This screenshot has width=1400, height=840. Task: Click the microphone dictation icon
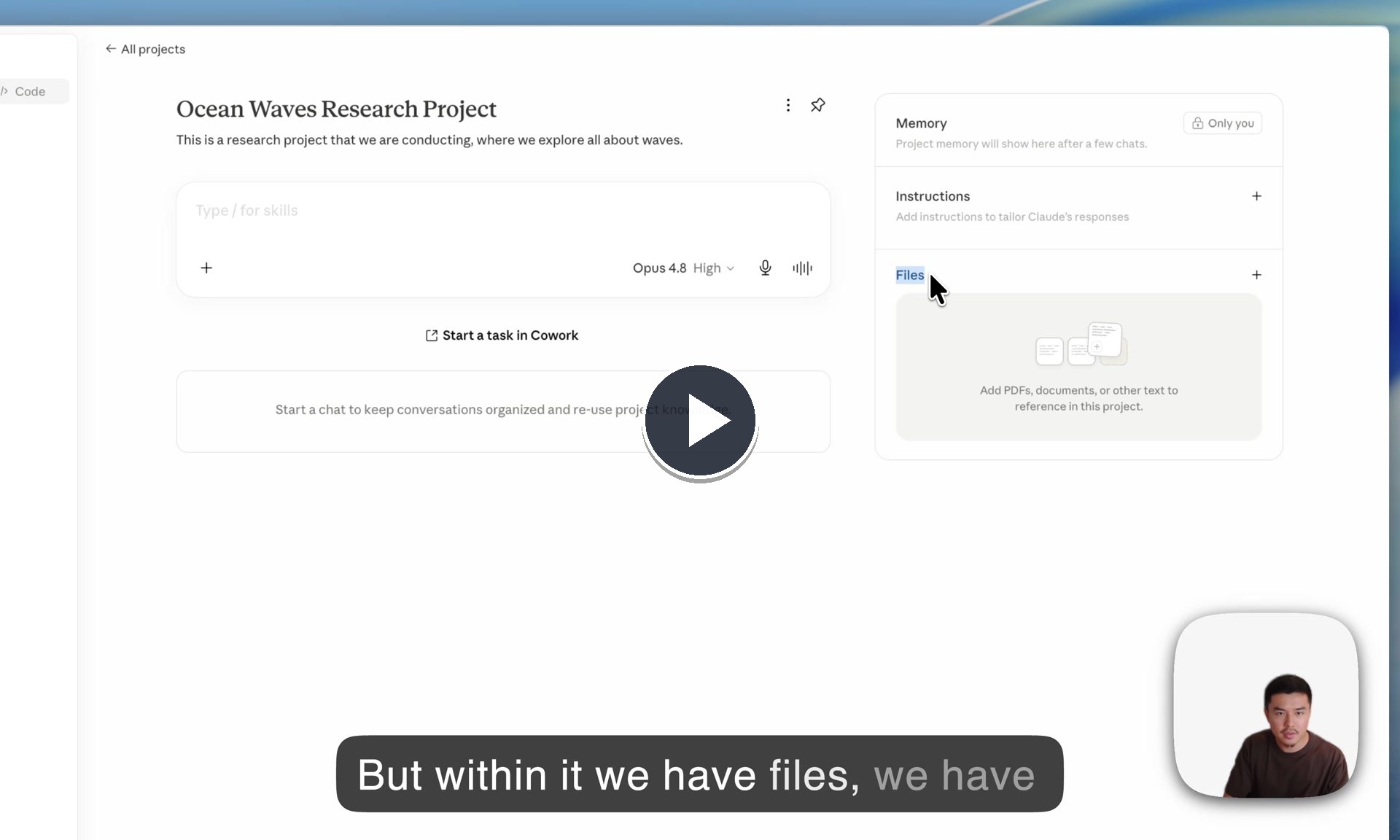click(765, 268)
